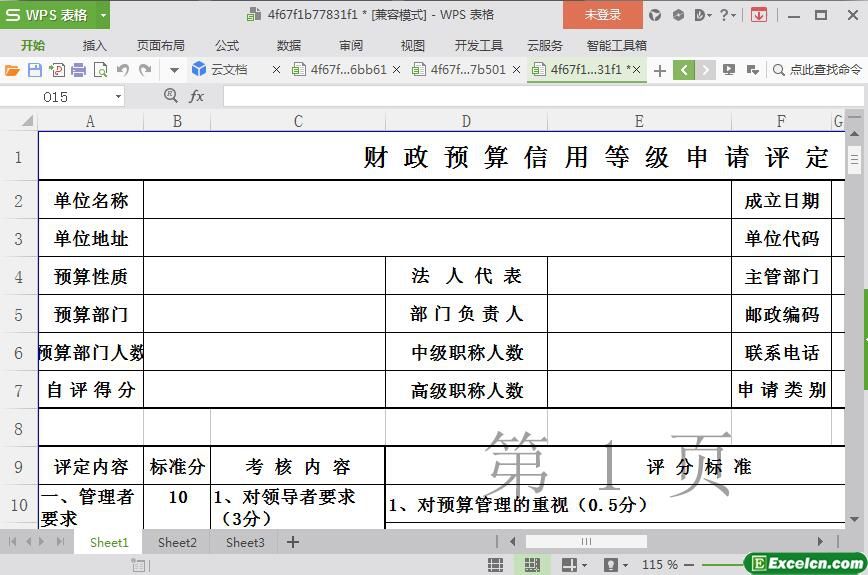868x575 pixels.
Task: Open a new document tab with plus button
Action: point(659,70)
